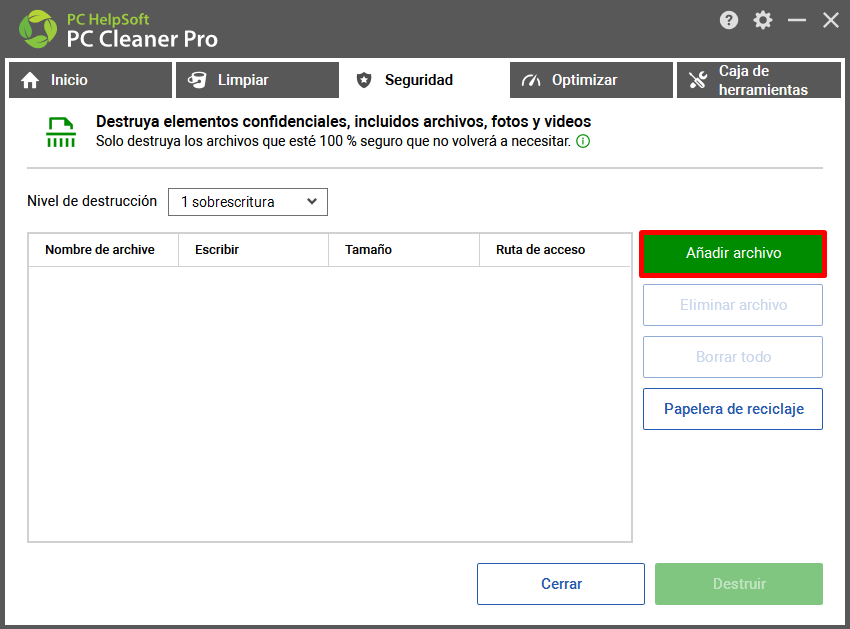The width and height of the screenshot is (850, 629).
Task: Click the green info circle icon
Action: [x=583, y=141]
